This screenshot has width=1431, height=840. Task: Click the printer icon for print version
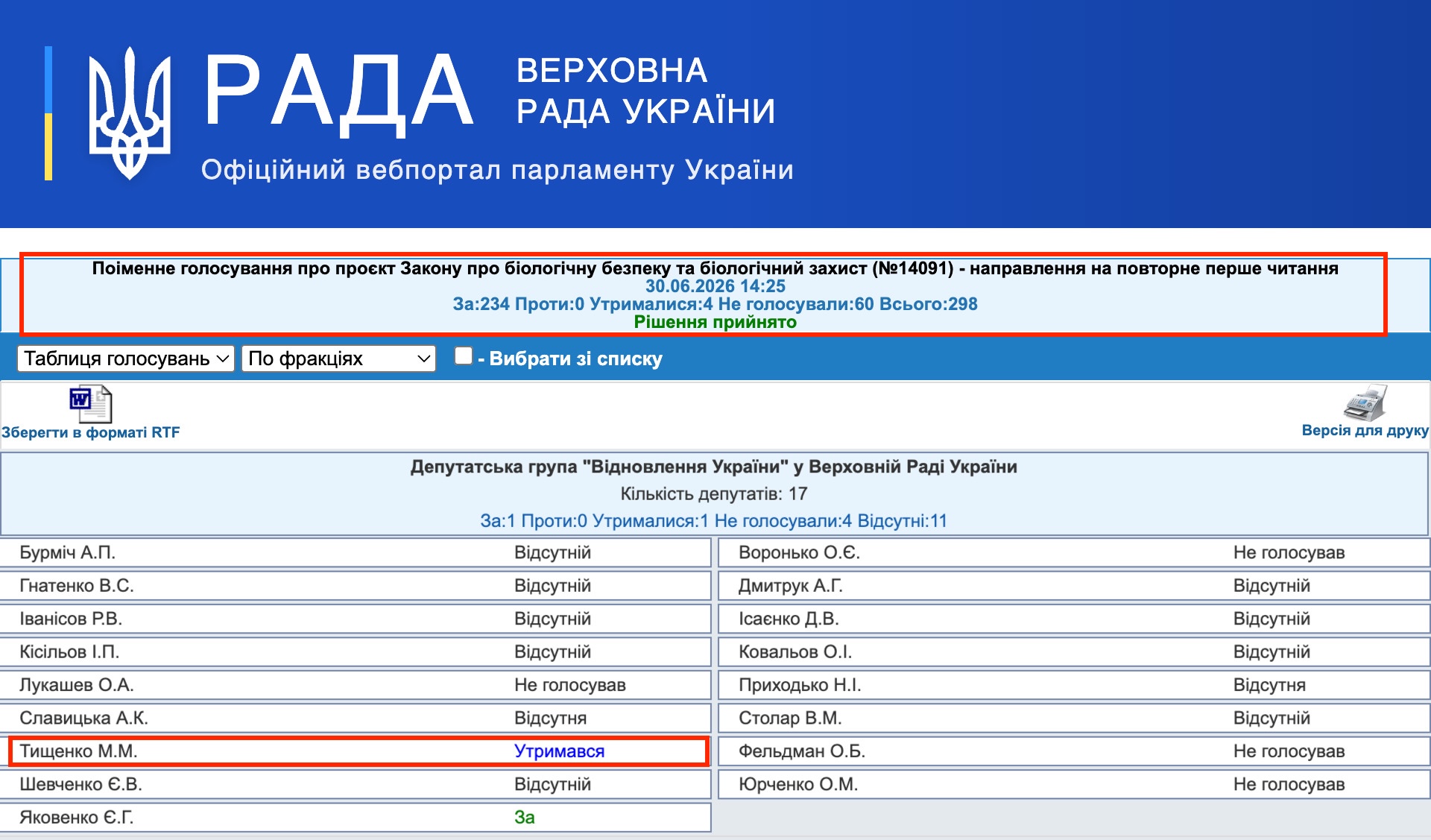pyautogui.click(x=1365, y=402)
